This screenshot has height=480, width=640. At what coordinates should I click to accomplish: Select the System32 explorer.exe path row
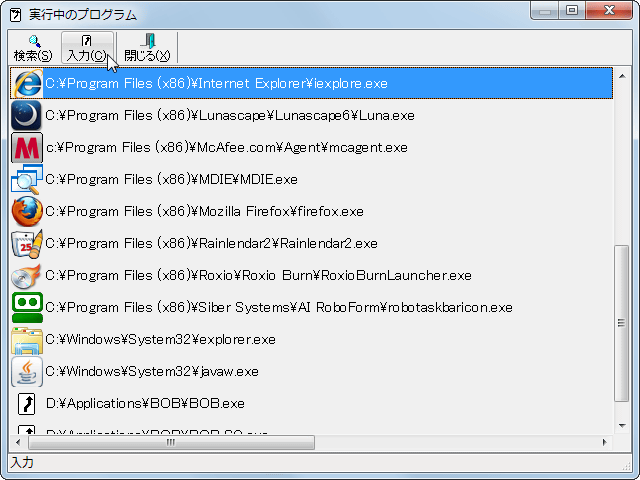[x=311, y=339]
